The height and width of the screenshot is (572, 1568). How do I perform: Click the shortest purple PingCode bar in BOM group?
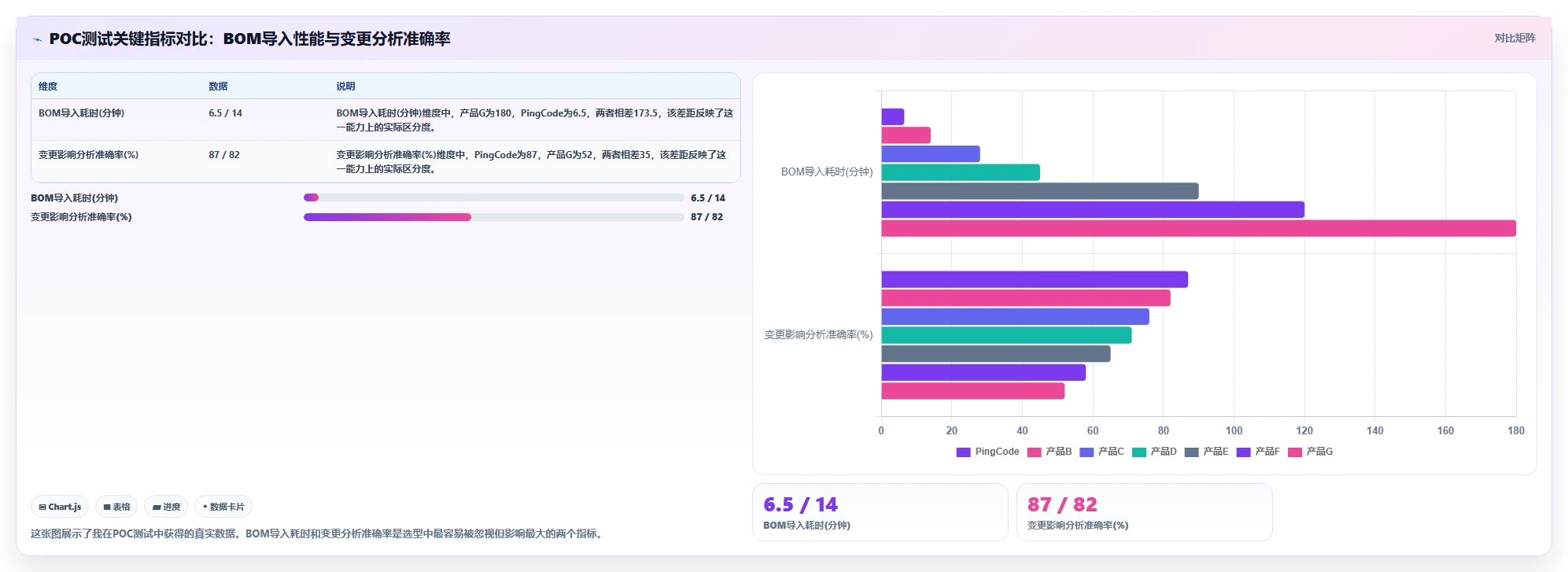[892, 116]
